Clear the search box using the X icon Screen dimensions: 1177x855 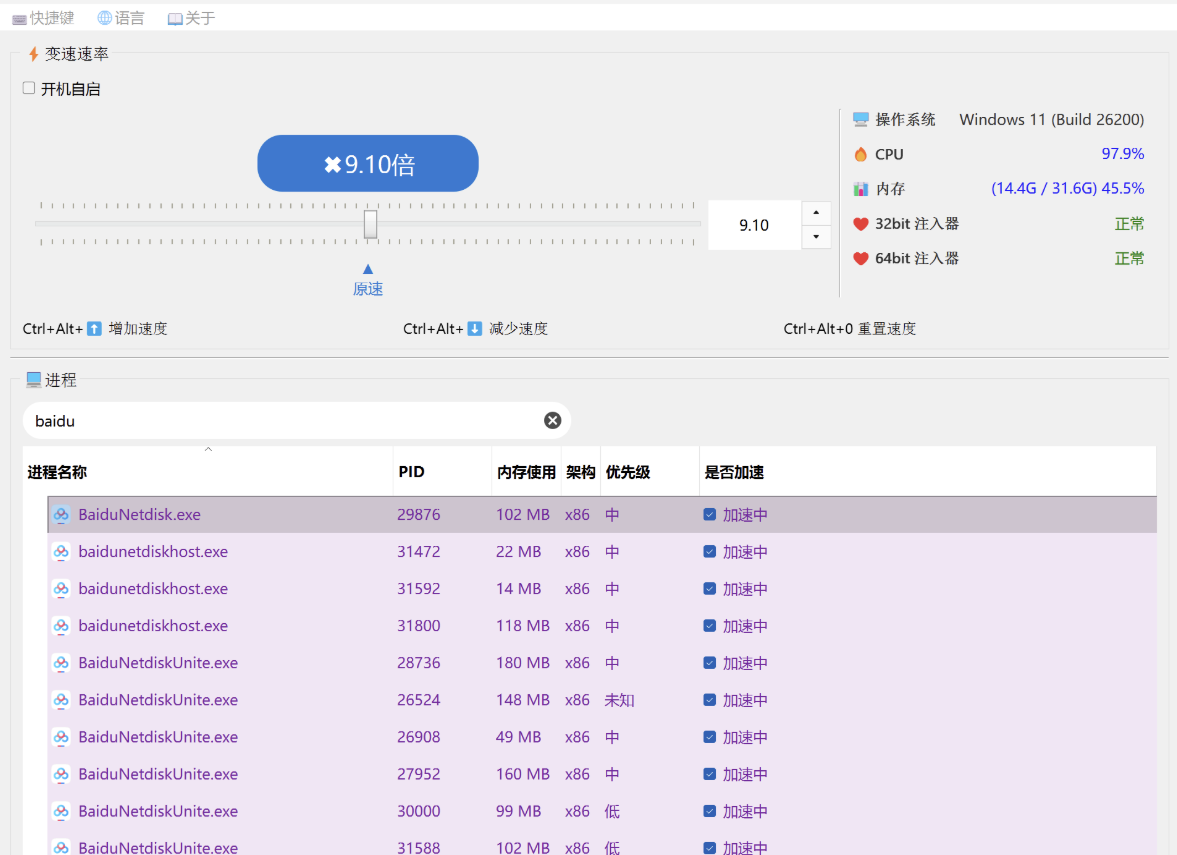tap(552, 420)
